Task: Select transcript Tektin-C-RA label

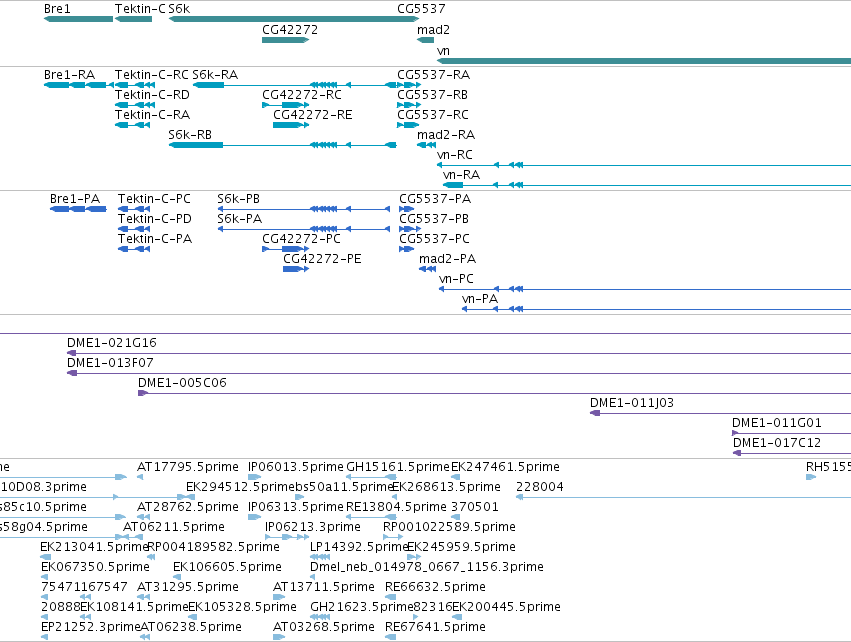Action: pos(153,115)
